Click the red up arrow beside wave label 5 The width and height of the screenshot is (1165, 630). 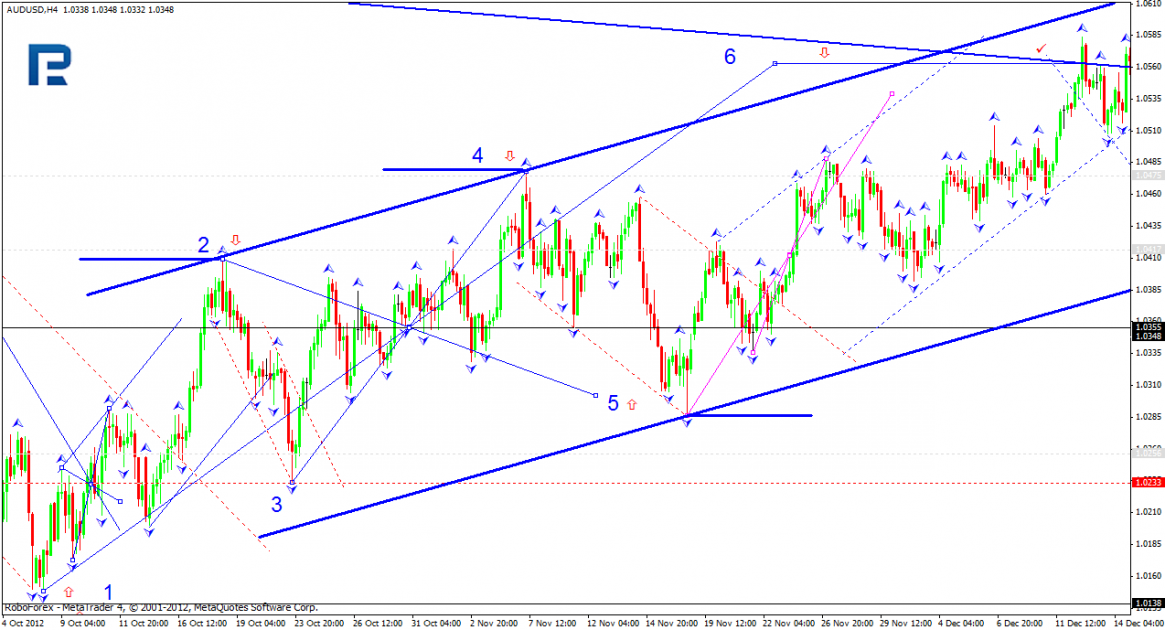click(632, 405)
